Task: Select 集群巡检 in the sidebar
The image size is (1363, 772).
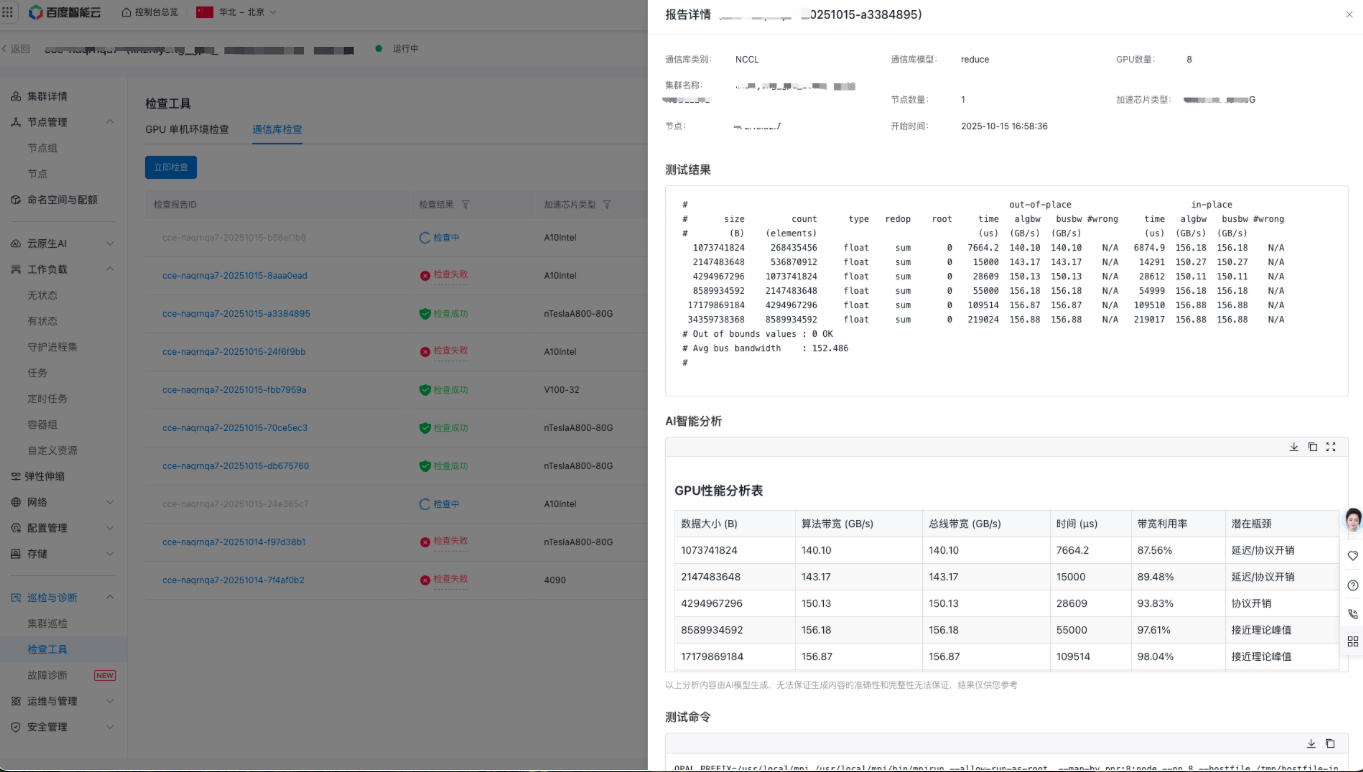Action: (x=48, y=623)
